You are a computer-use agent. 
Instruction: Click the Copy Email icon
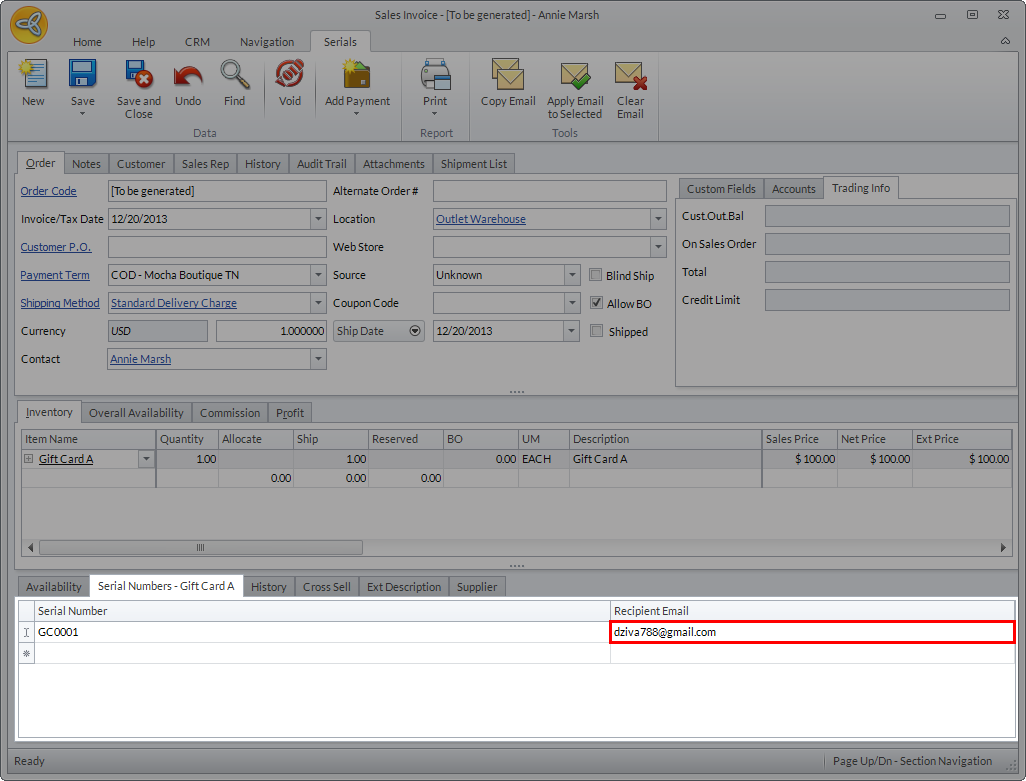[x=508, y=76]
